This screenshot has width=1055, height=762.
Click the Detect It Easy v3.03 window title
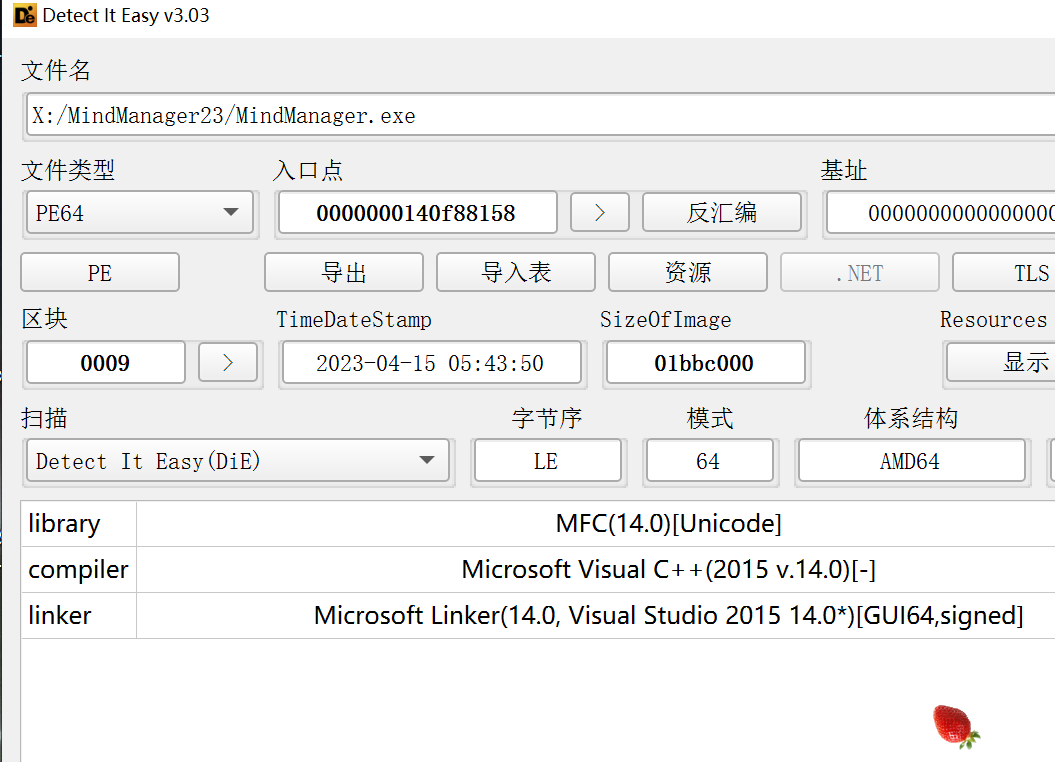[126, 15]
